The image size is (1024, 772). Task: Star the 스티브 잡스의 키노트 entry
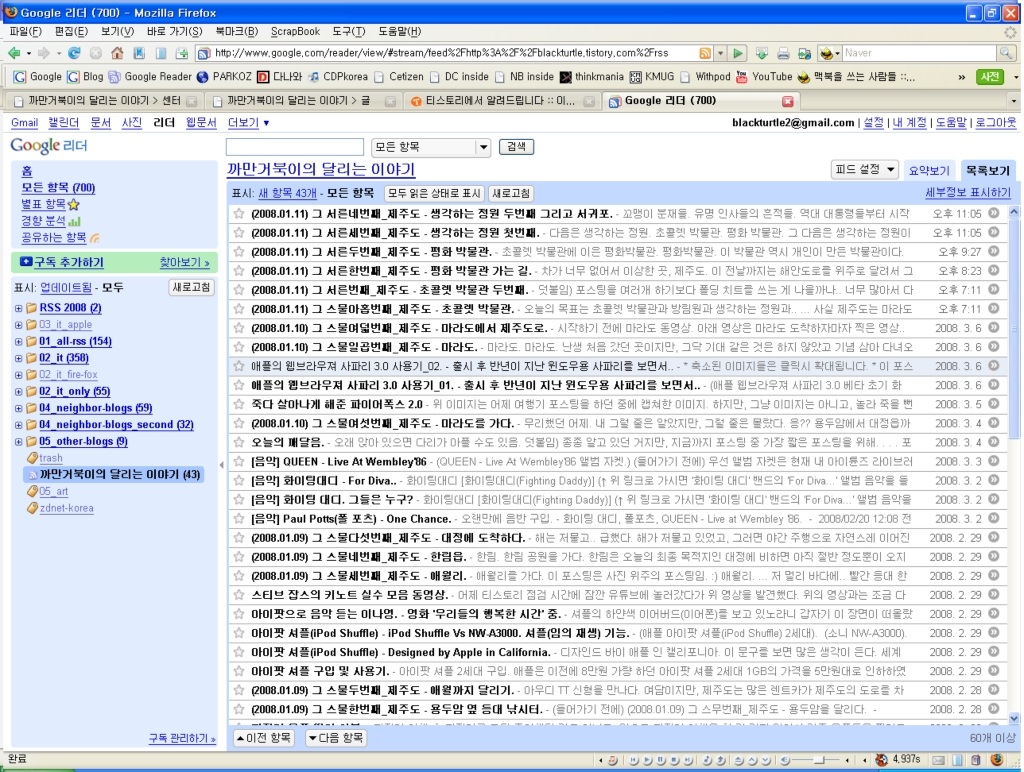(x=239, y=595)
